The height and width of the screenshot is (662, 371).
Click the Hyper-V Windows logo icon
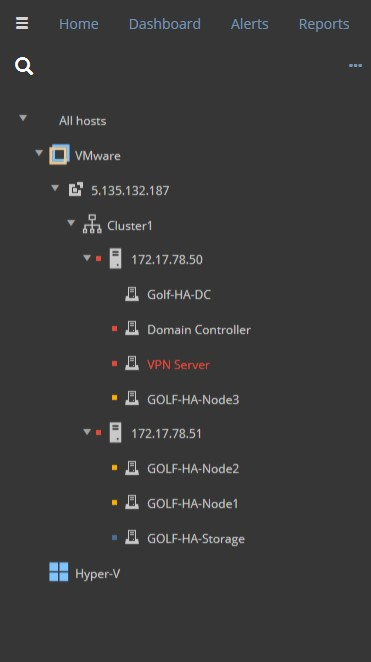[59, 572]
